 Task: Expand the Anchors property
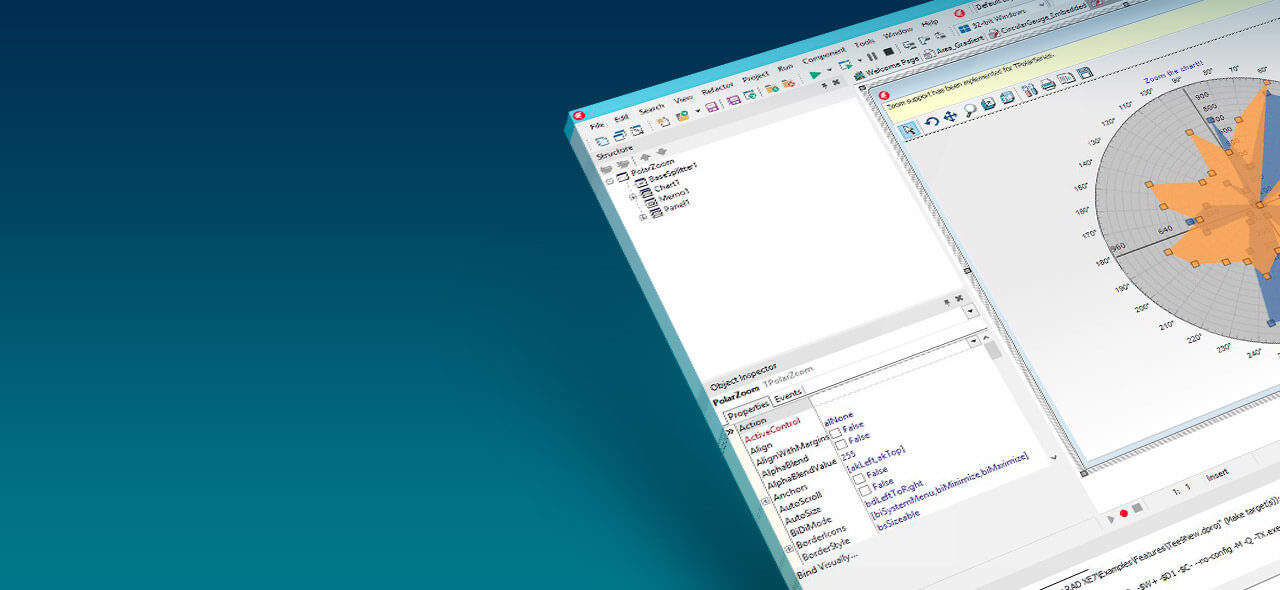click(767, 501)
